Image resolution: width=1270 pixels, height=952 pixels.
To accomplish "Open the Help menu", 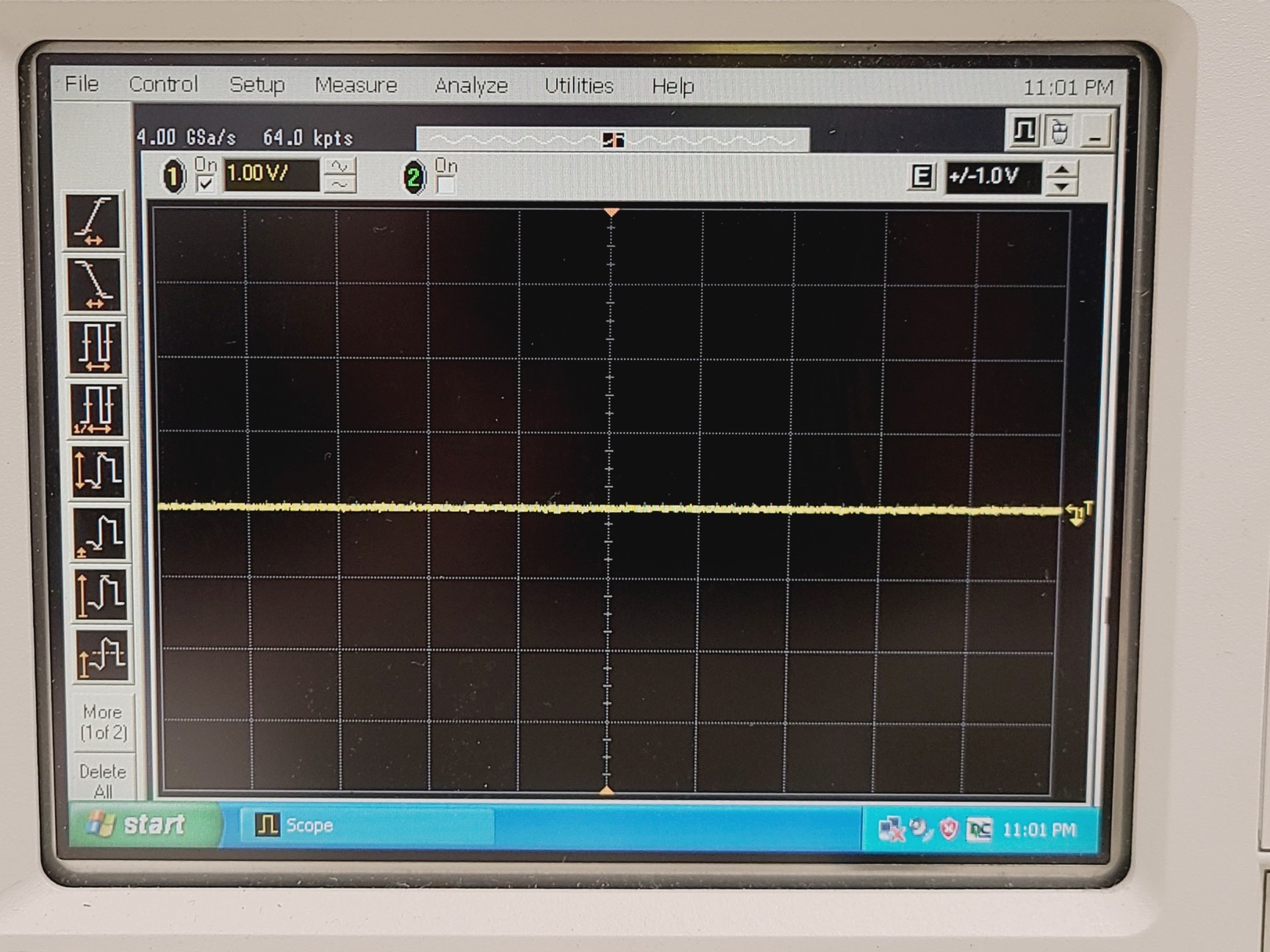I will [x=672, y=87].
